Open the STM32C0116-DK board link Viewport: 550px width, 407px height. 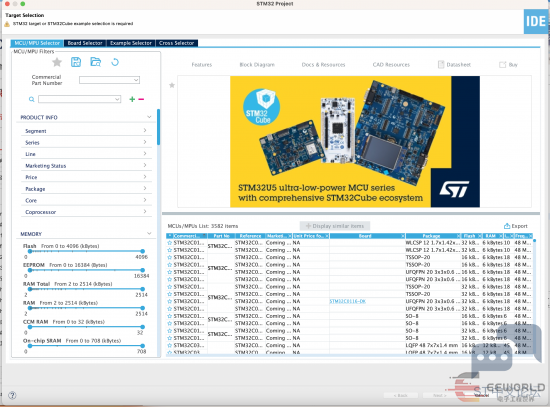[x=348, y=301]
